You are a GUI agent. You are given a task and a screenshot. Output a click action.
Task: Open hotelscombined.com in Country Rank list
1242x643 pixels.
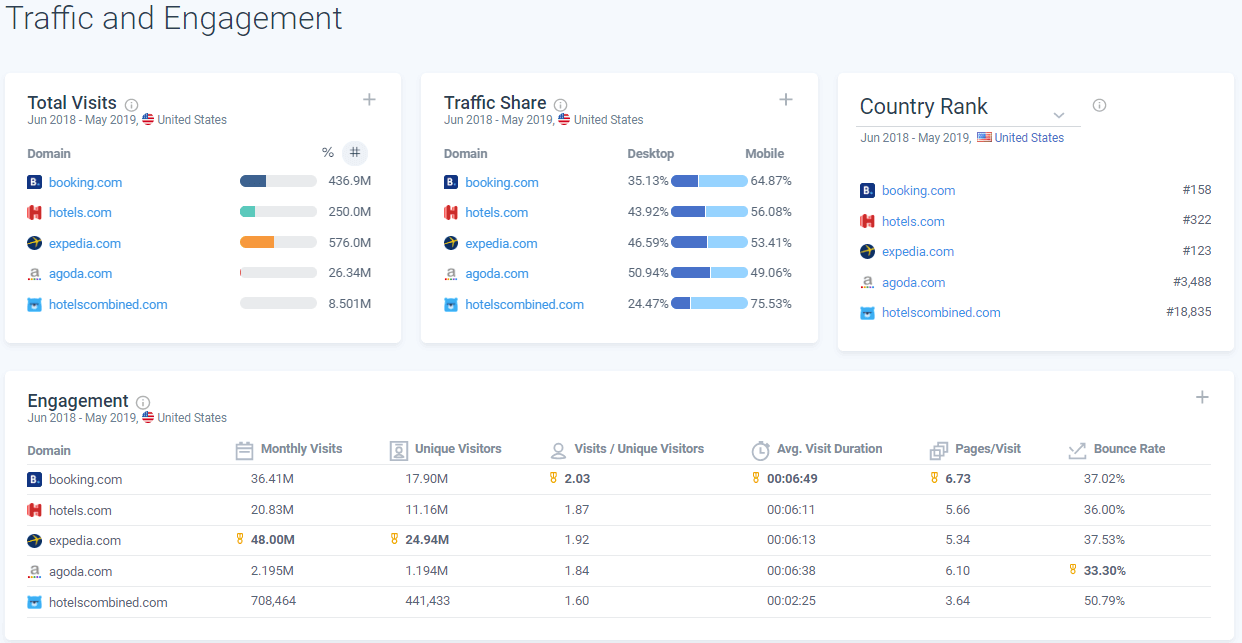940,312
